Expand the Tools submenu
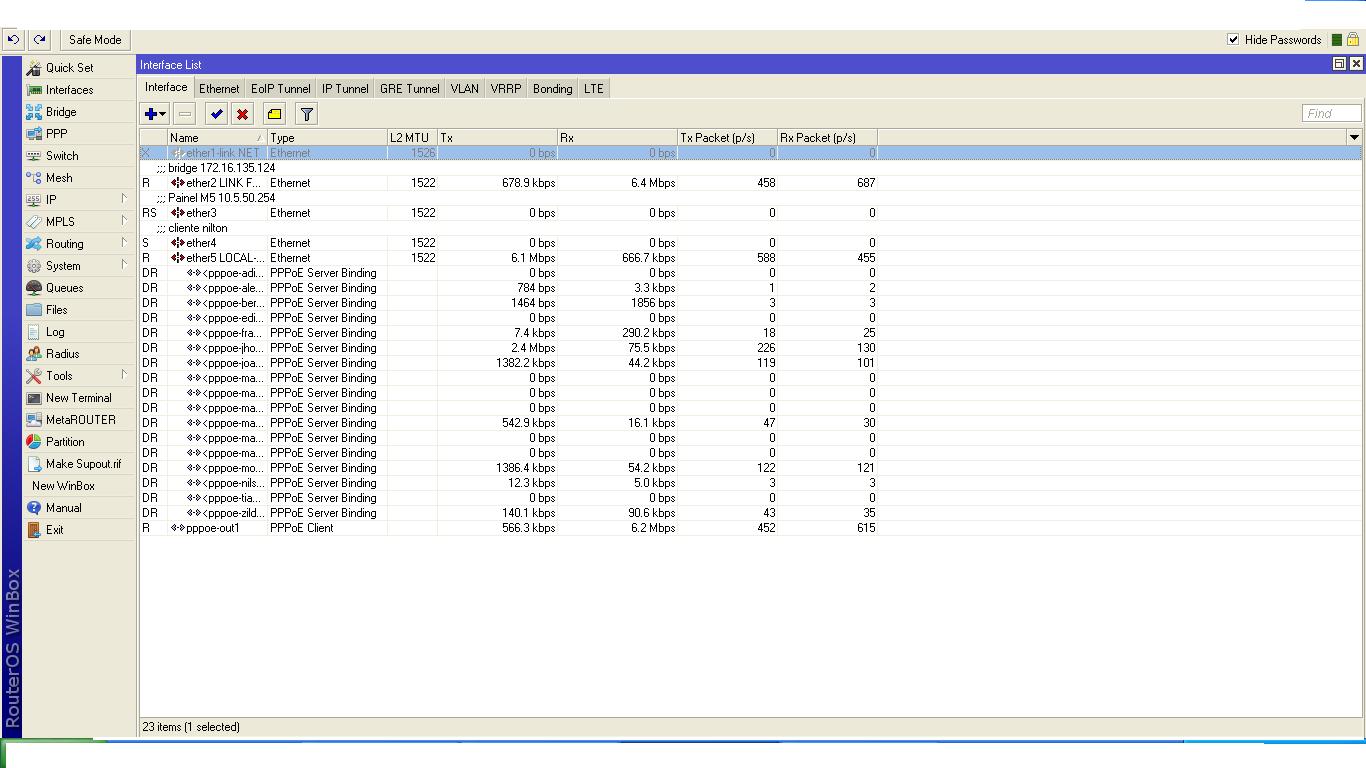 point(78,376)
